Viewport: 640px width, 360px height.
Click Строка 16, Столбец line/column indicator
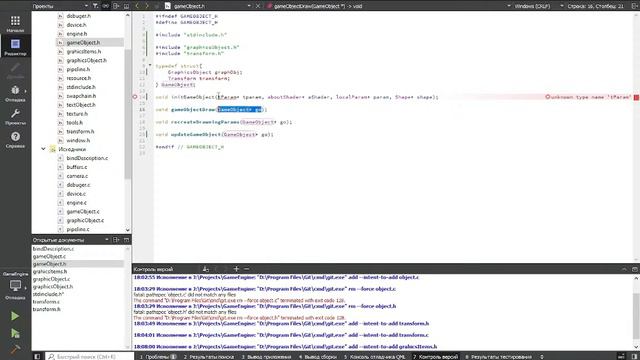595,6
